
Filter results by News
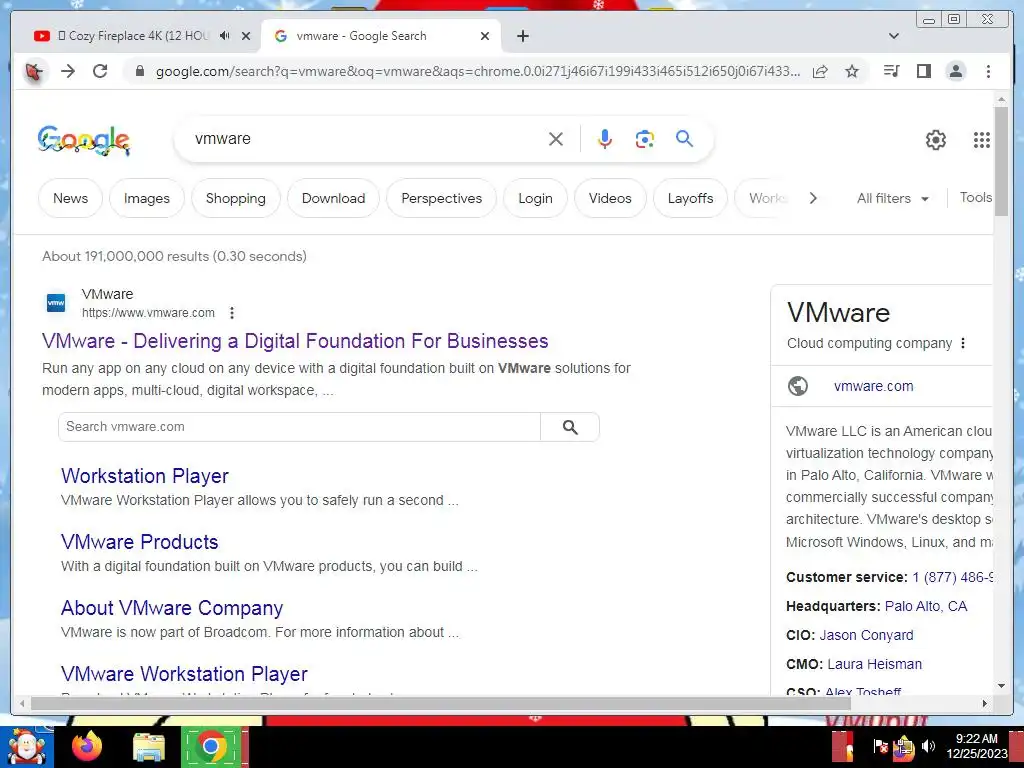pos(71,198)
